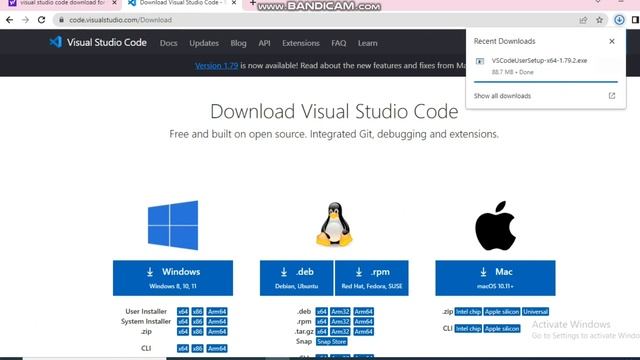640x360 pixels.
Task: Close the Recent Downloads popup
Action: click(611, 41)
